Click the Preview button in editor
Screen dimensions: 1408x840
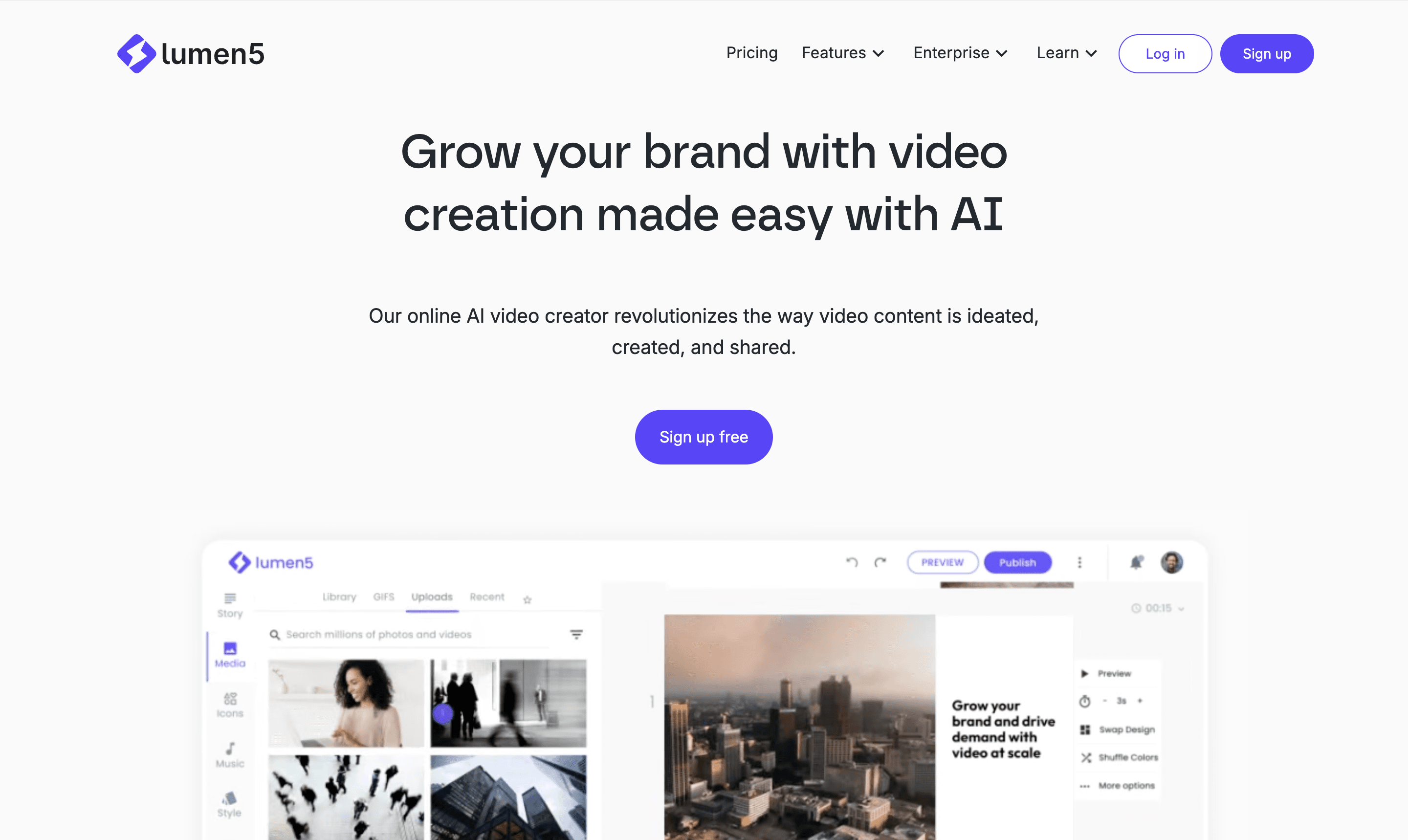tap(940, 562)
